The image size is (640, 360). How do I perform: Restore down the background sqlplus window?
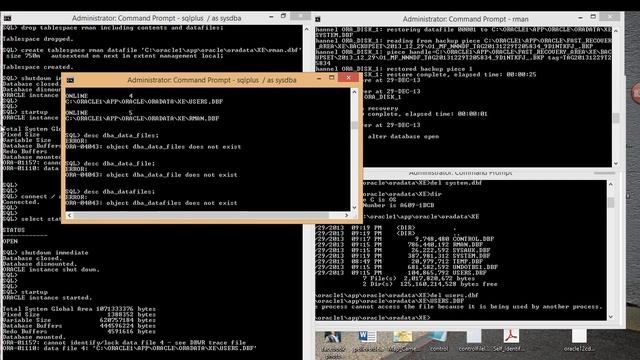pyautogui.click(x=283, y=16)
